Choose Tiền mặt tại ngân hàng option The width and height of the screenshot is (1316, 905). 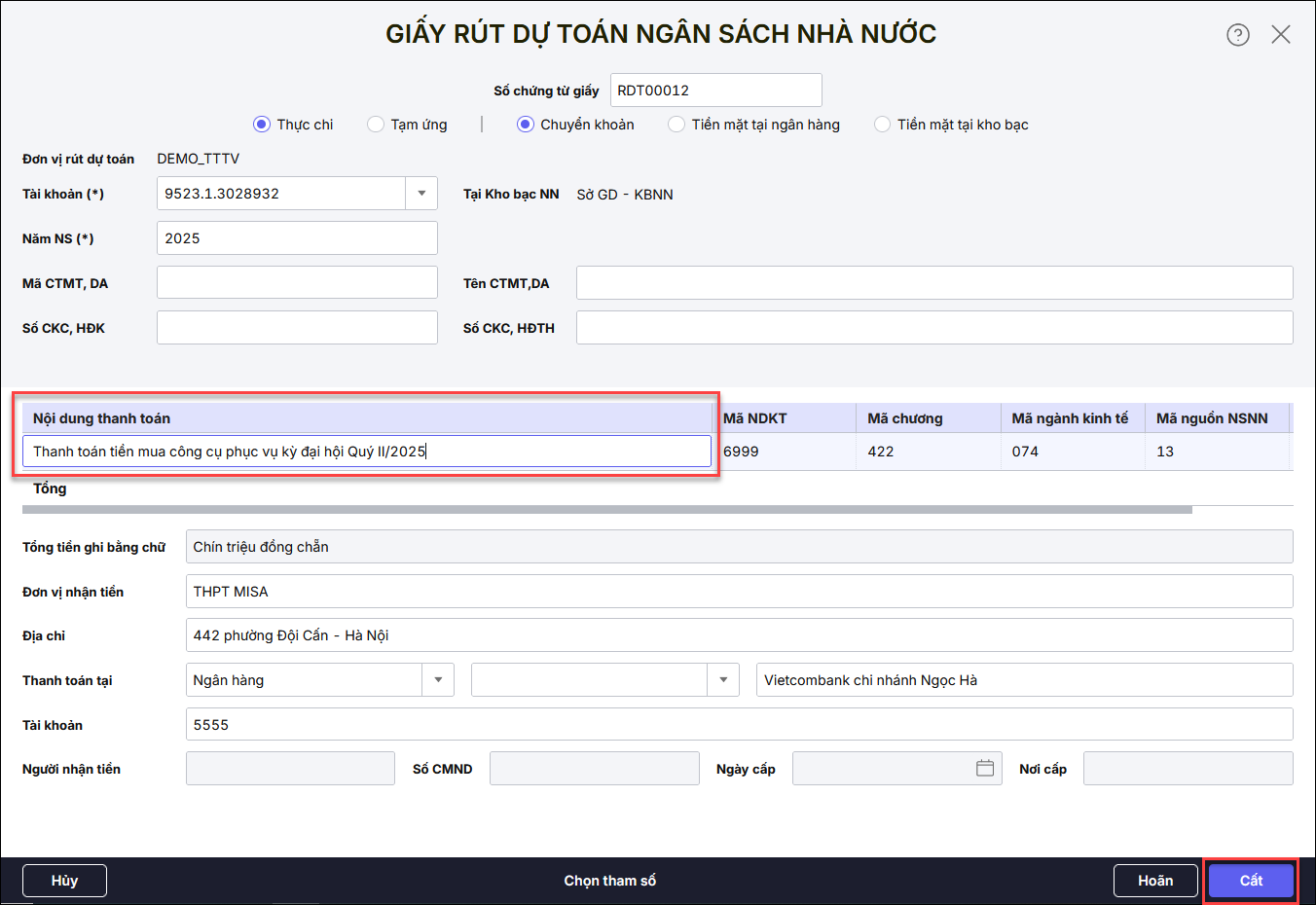(x=676, y=125)
